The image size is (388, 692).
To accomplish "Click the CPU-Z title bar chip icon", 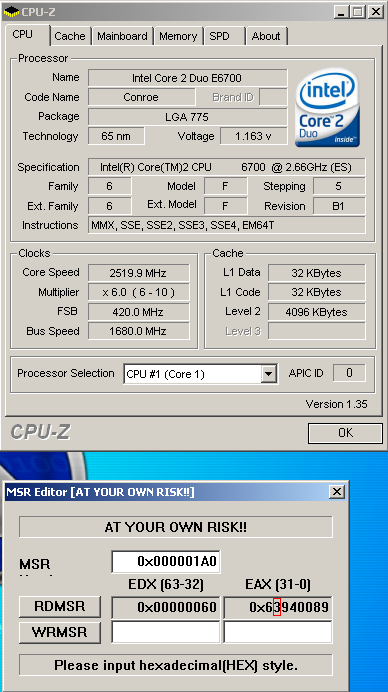I will (x=11, y=11).
